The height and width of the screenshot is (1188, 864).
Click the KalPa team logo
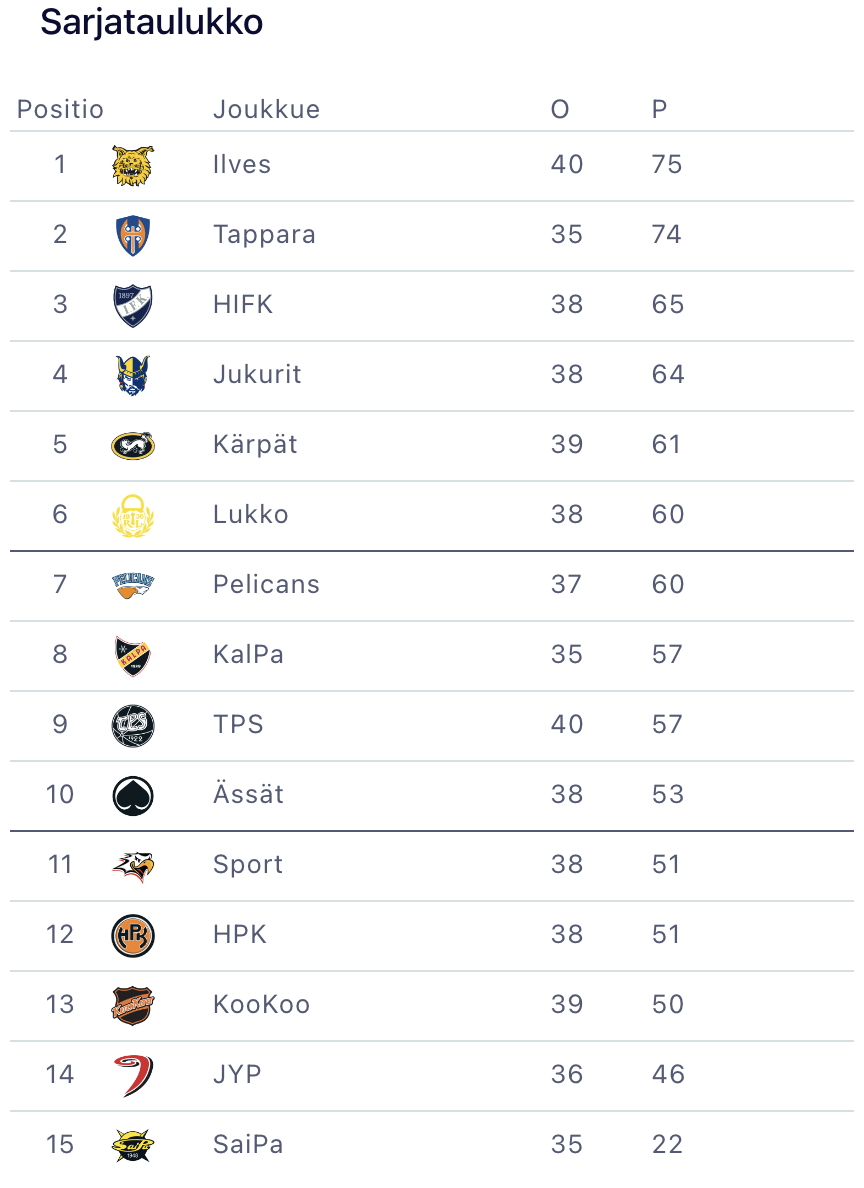(x=133, y=655)
